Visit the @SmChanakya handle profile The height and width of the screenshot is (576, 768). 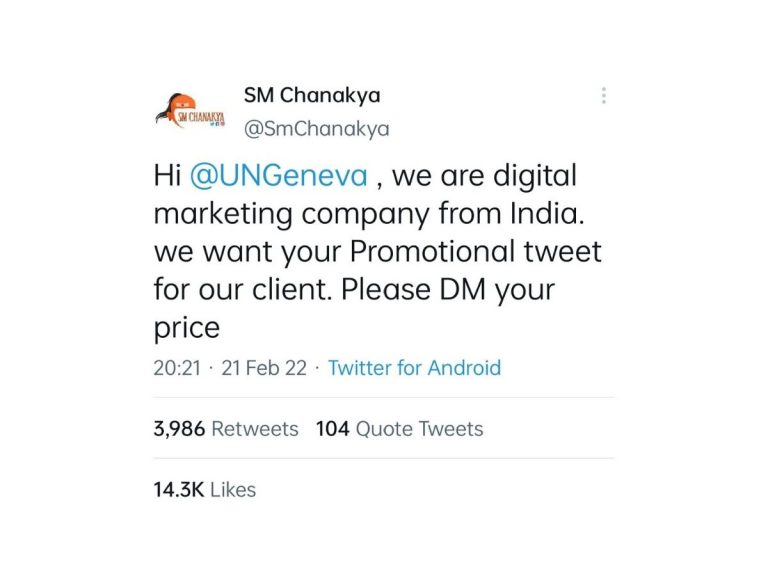pyautogui.click(x=317, y=129)
